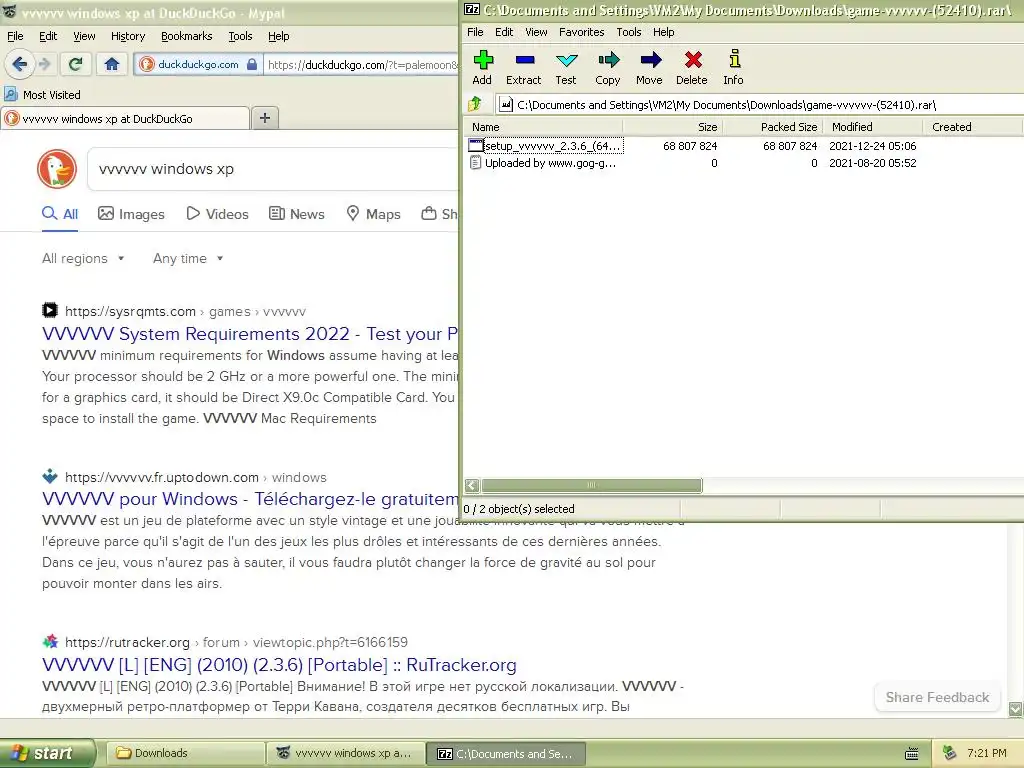Switch to 7-Zip taskbar button
This screenshot has height=768, width=1024.
pyautogui.click(x=507, y=754)
